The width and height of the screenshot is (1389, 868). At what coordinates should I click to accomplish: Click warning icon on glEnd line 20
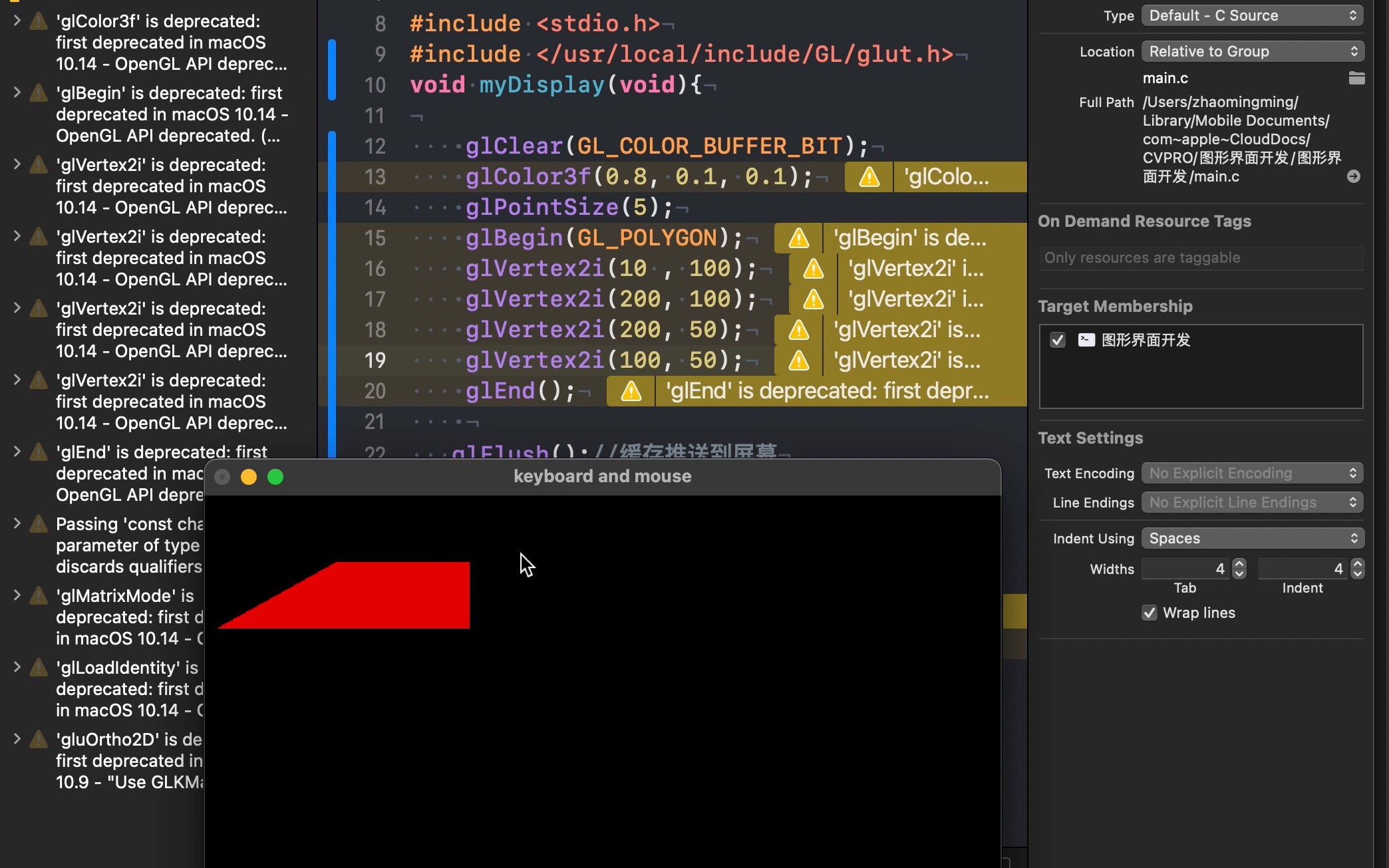click(631, 391)
